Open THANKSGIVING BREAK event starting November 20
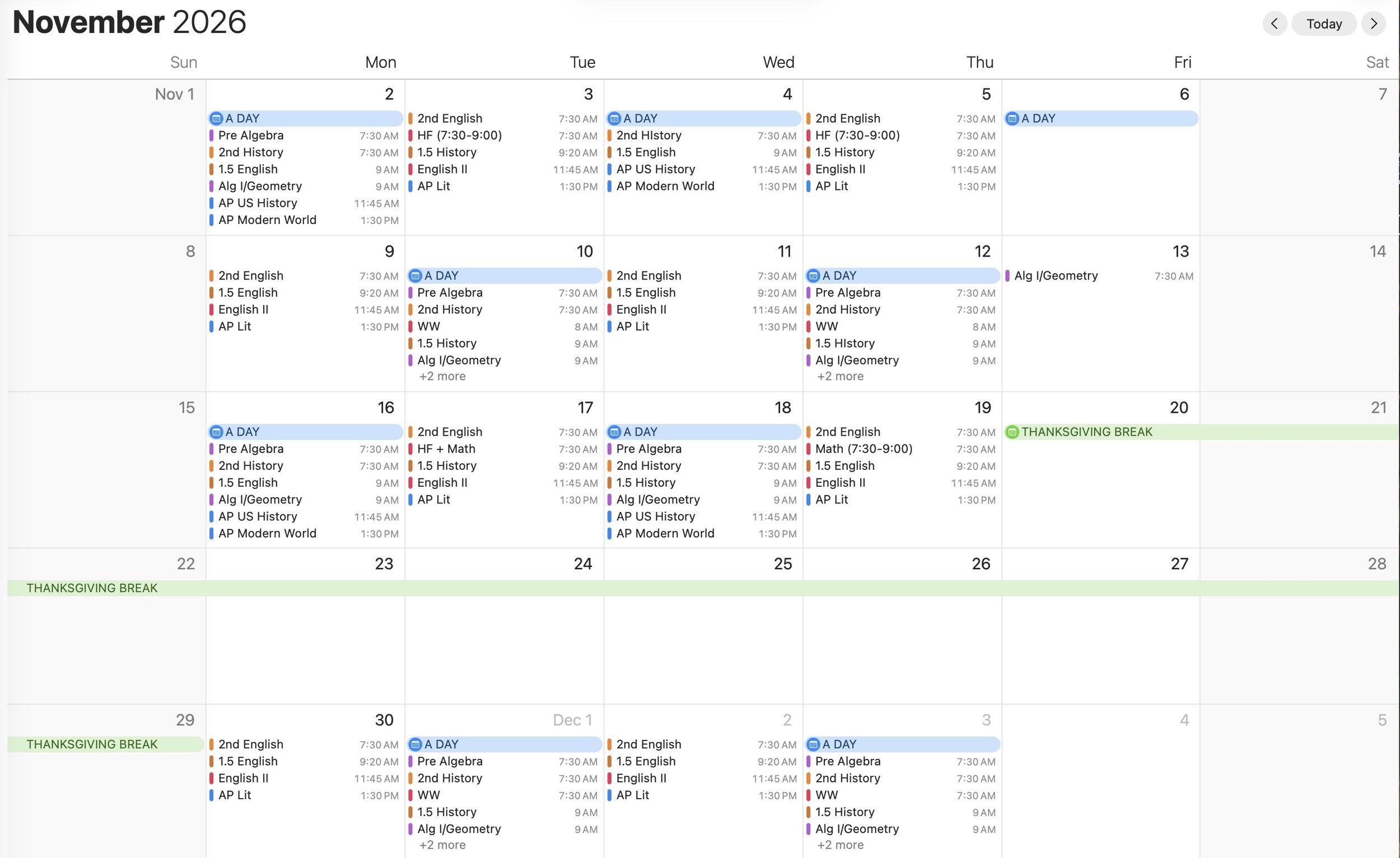 coord(1201,432)
